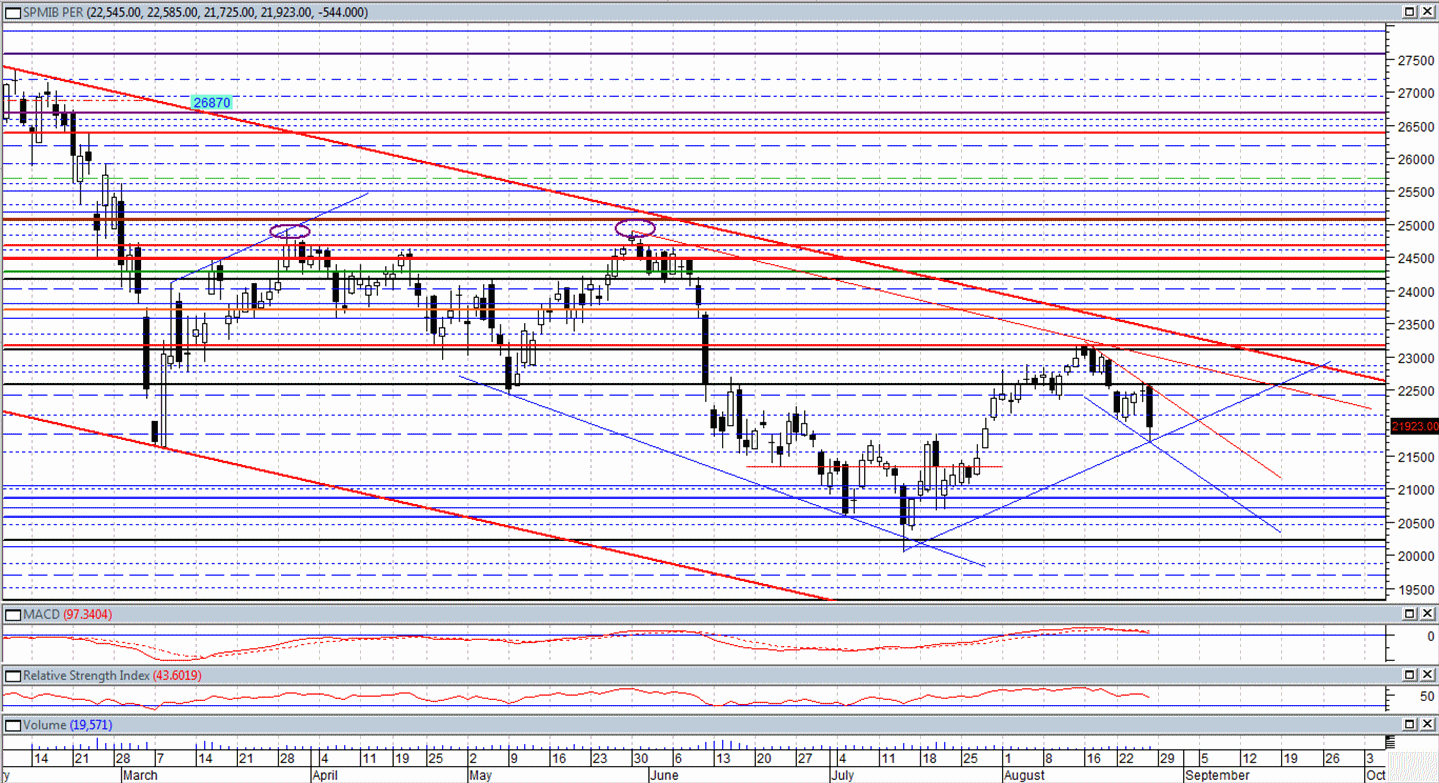The width and height of the screenshot is (1439, 783).
Task: Click the 20000 value on price axis
Action: click(x=1414, y=556)
